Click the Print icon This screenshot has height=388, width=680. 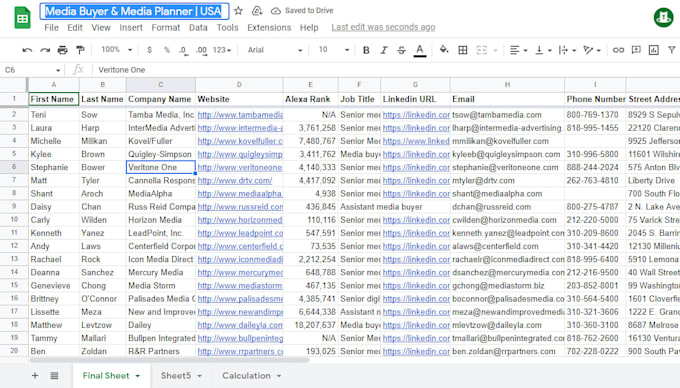(62, 50)
